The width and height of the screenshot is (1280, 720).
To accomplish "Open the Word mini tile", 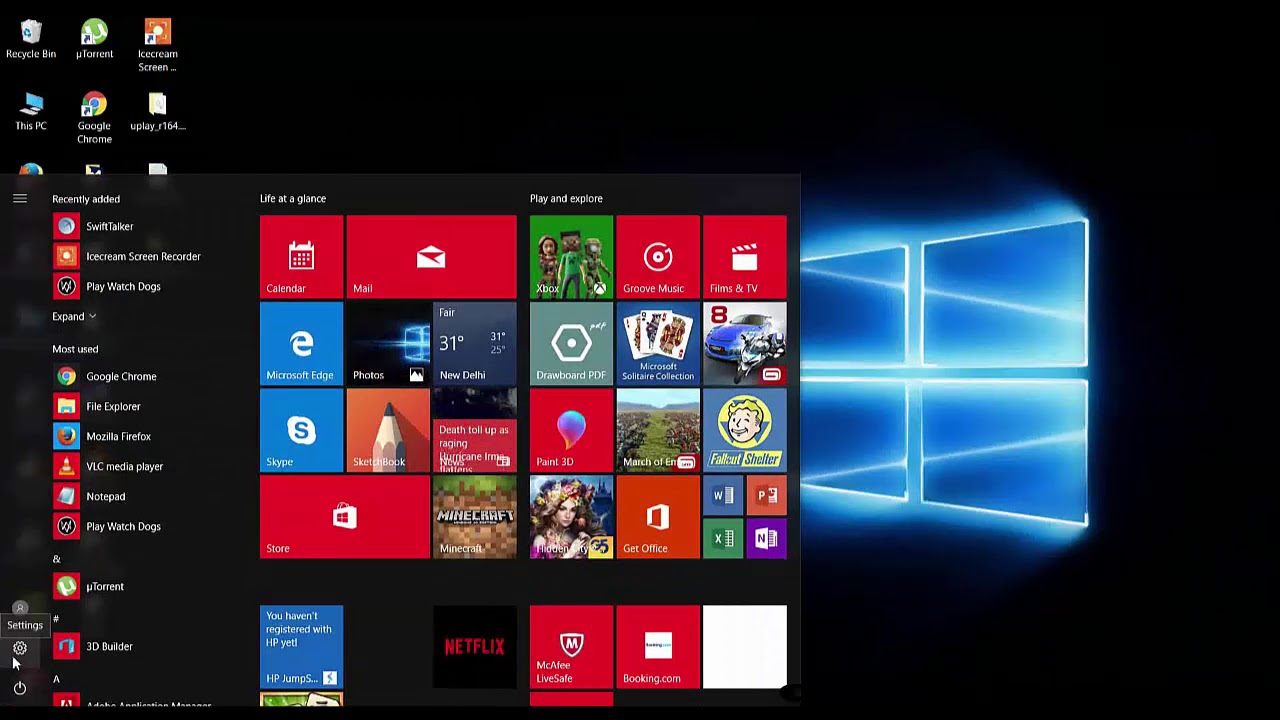I will 723,496.
